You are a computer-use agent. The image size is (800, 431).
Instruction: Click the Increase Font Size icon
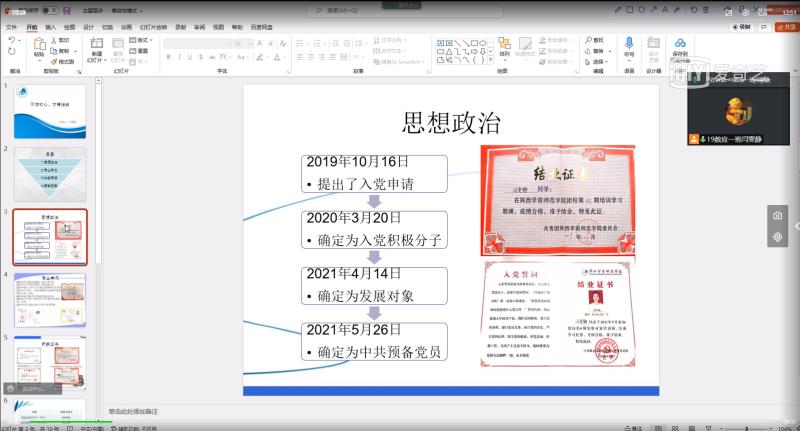click(x=260, y=43)
